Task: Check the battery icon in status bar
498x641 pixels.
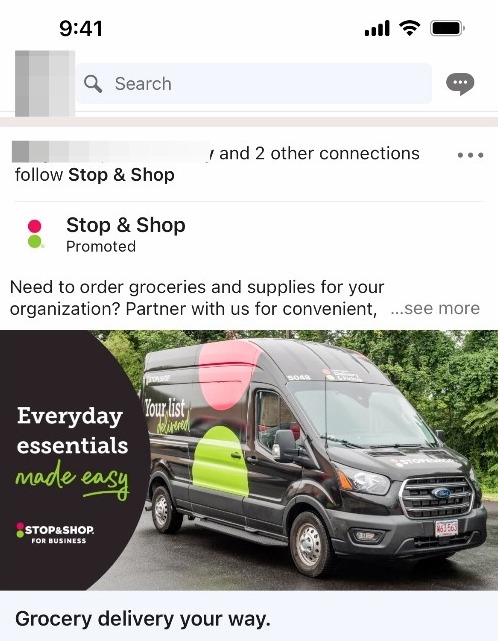Action: 447,28
